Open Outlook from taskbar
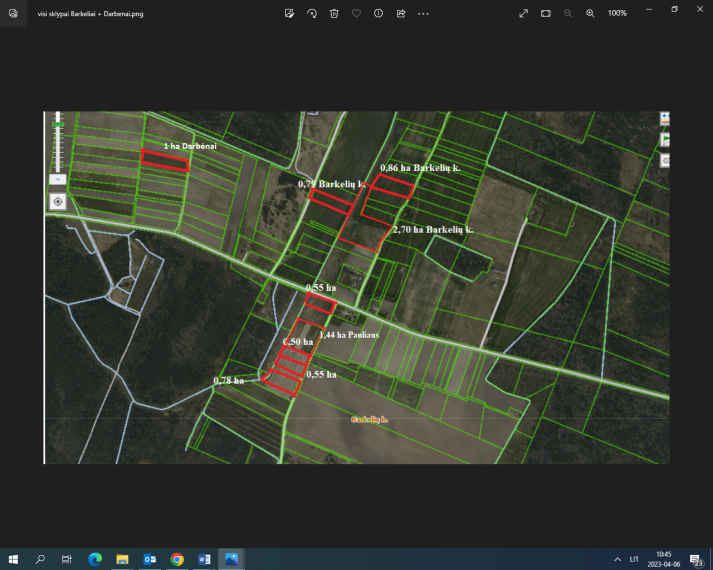713x570 pixels. tap(150, 559)
